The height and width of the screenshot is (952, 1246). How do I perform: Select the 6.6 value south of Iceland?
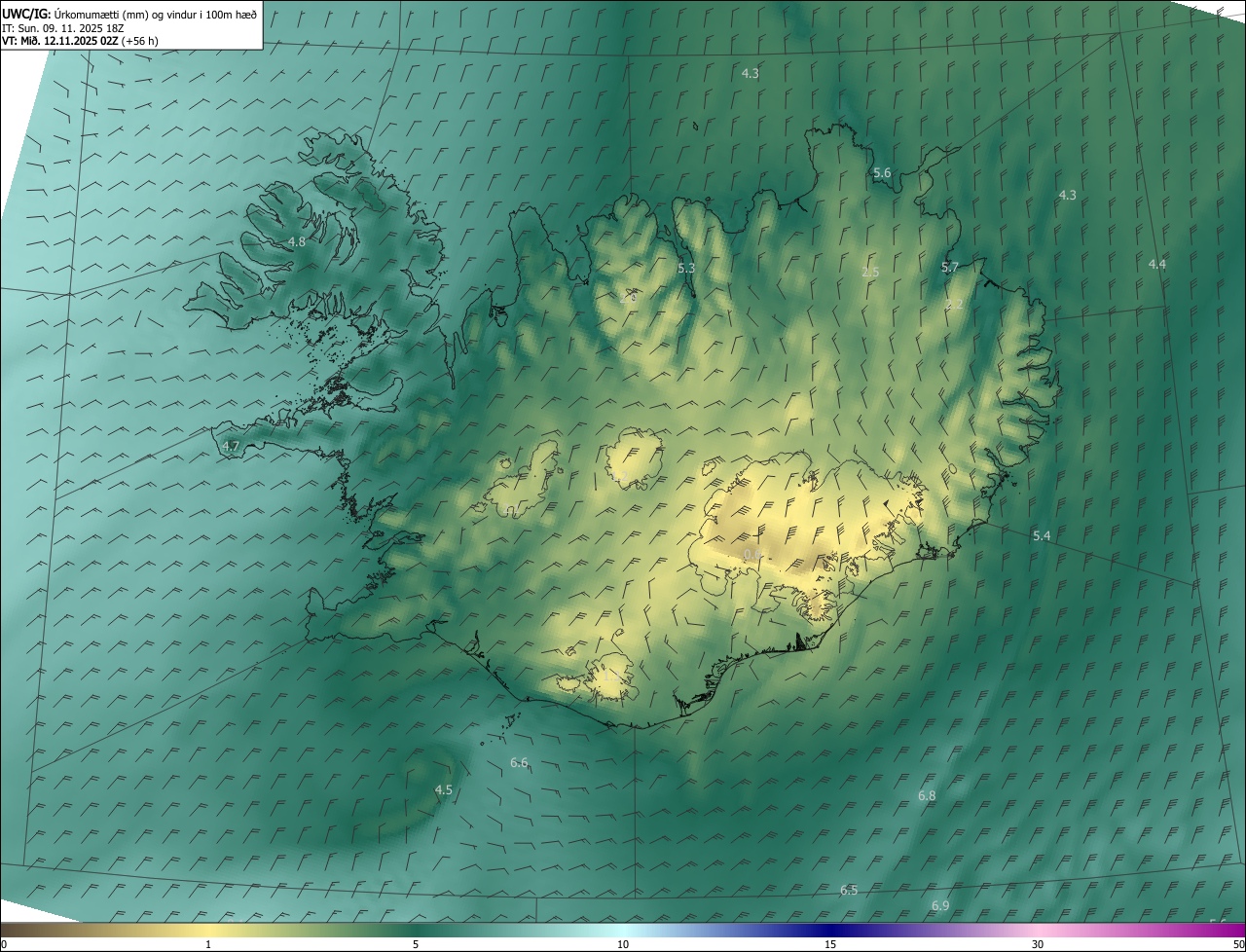[x=519, y=762]
